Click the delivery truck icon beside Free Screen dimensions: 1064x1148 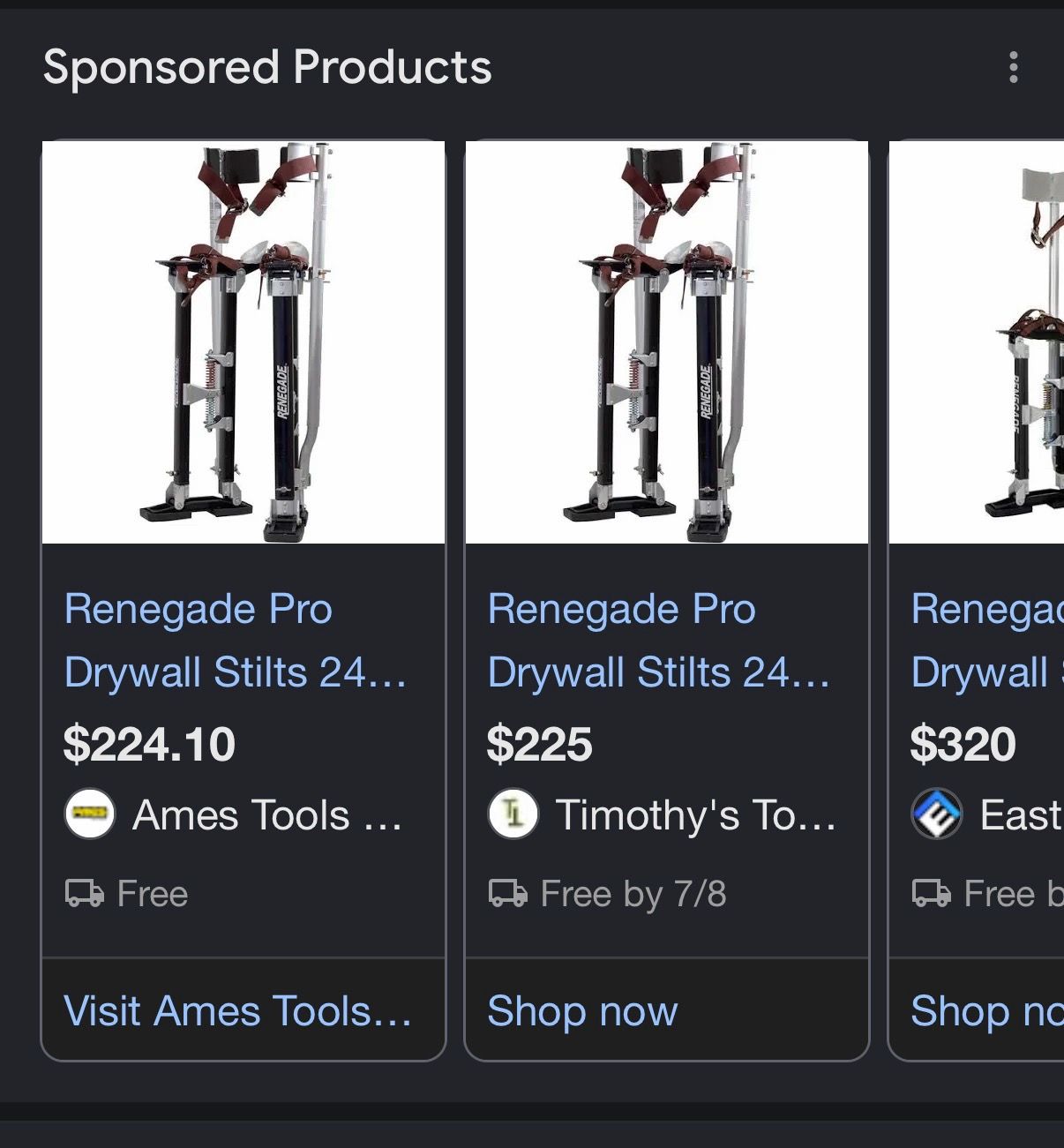[85, 893]
